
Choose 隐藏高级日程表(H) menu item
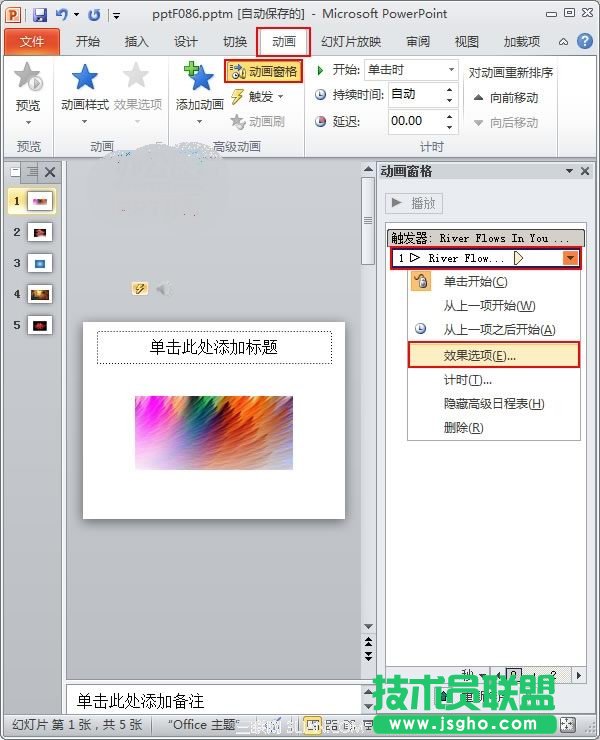pyautogui.click(x=494, y=404)
